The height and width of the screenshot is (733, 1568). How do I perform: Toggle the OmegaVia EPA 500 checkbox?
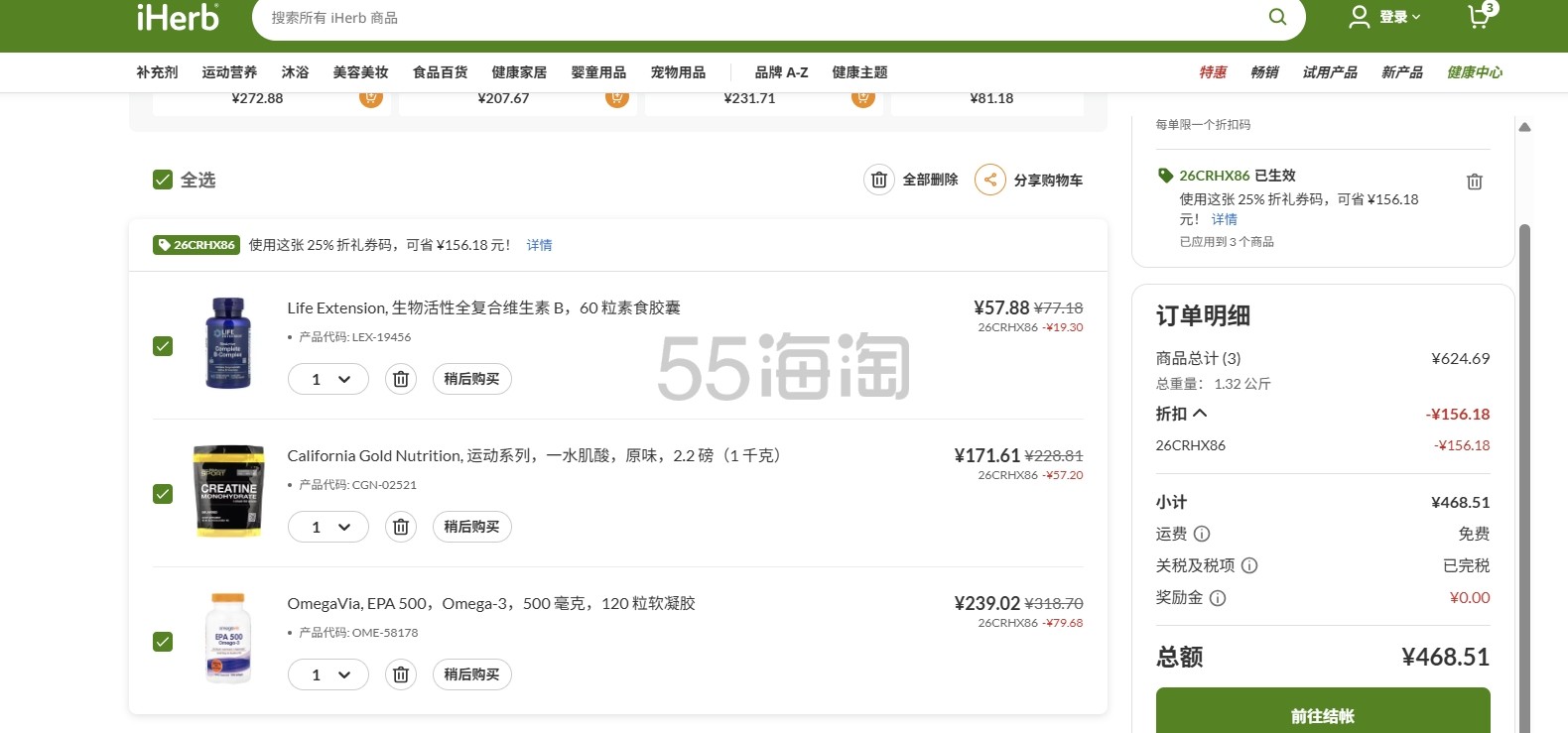[163, 642]
